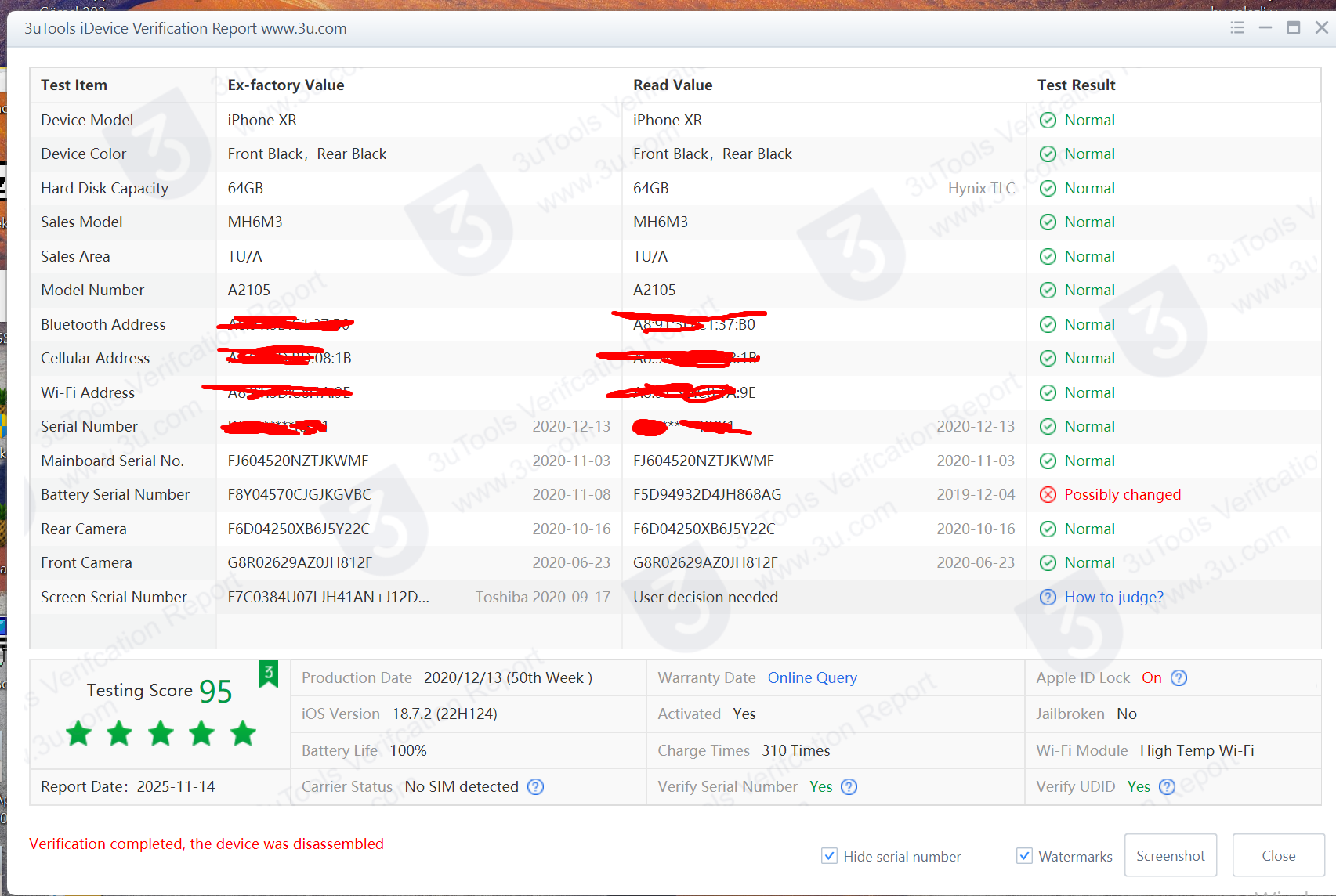
Task: Select the Toshiba 2020-09-17 screen date
Action: [542, 598]
